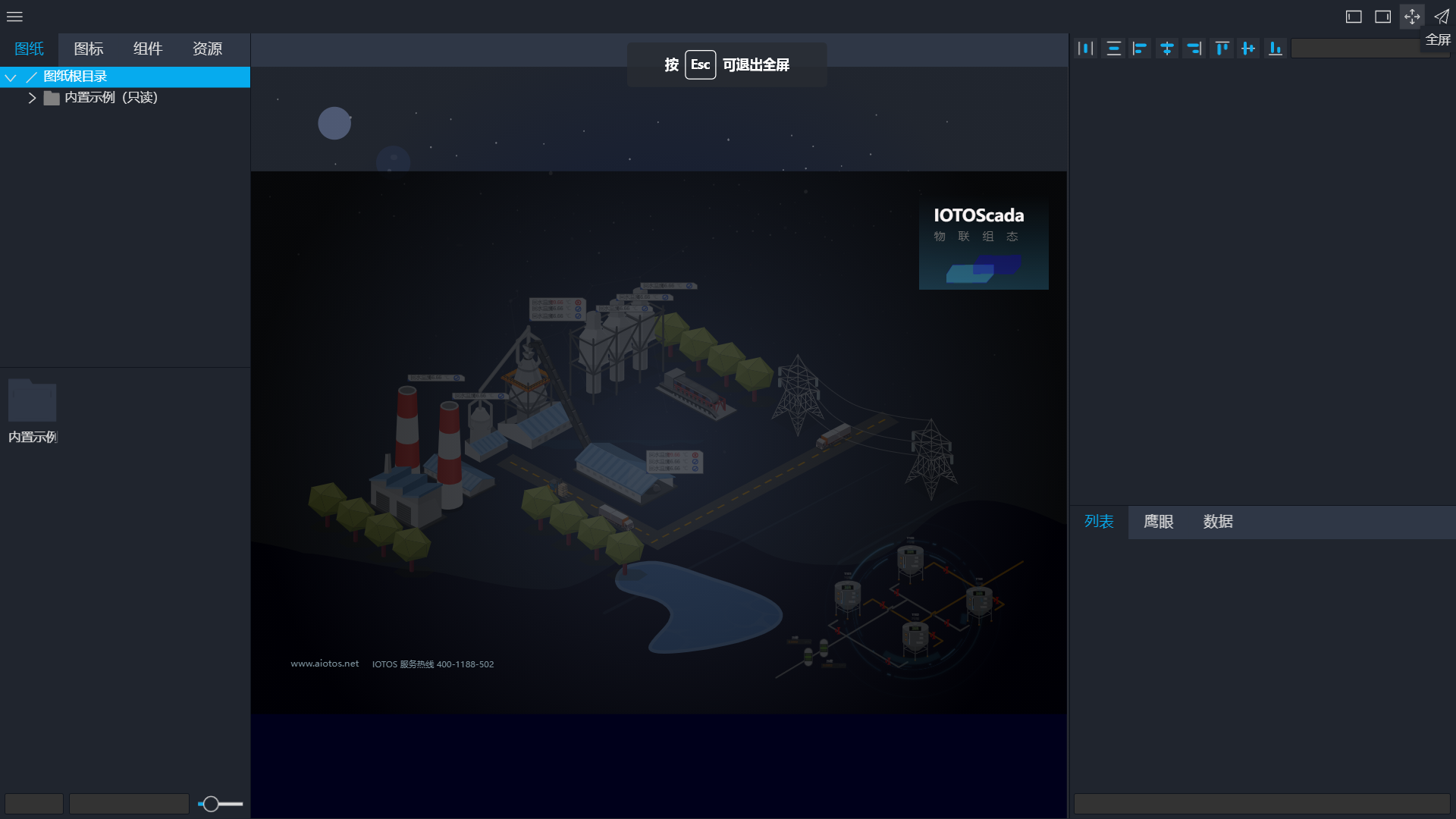1456x819 pixels.
Task: Expand 内置示例 (只读) folder
Action: point(32,98)
